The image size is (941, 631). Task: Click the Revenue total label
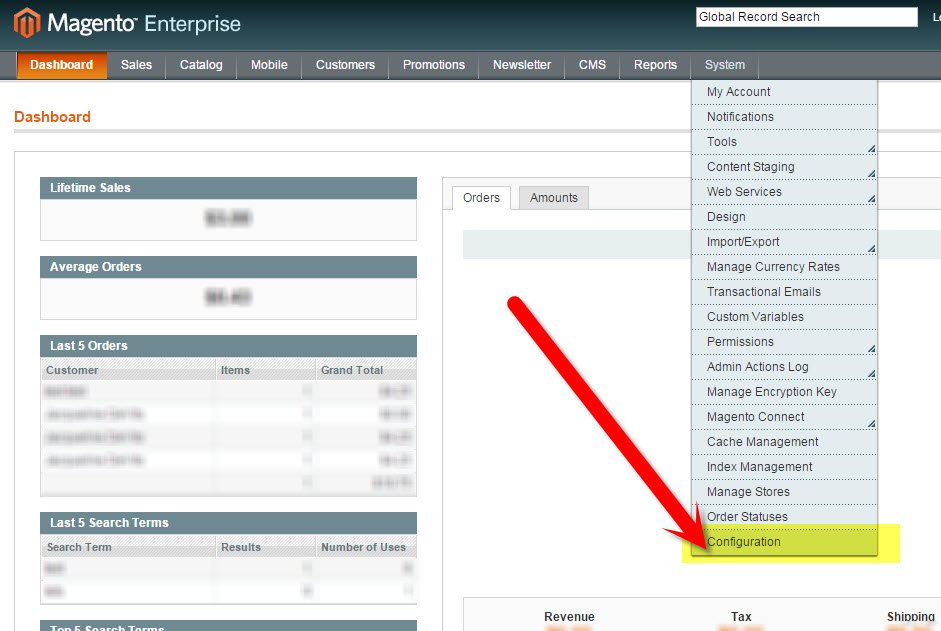point(569,617)
